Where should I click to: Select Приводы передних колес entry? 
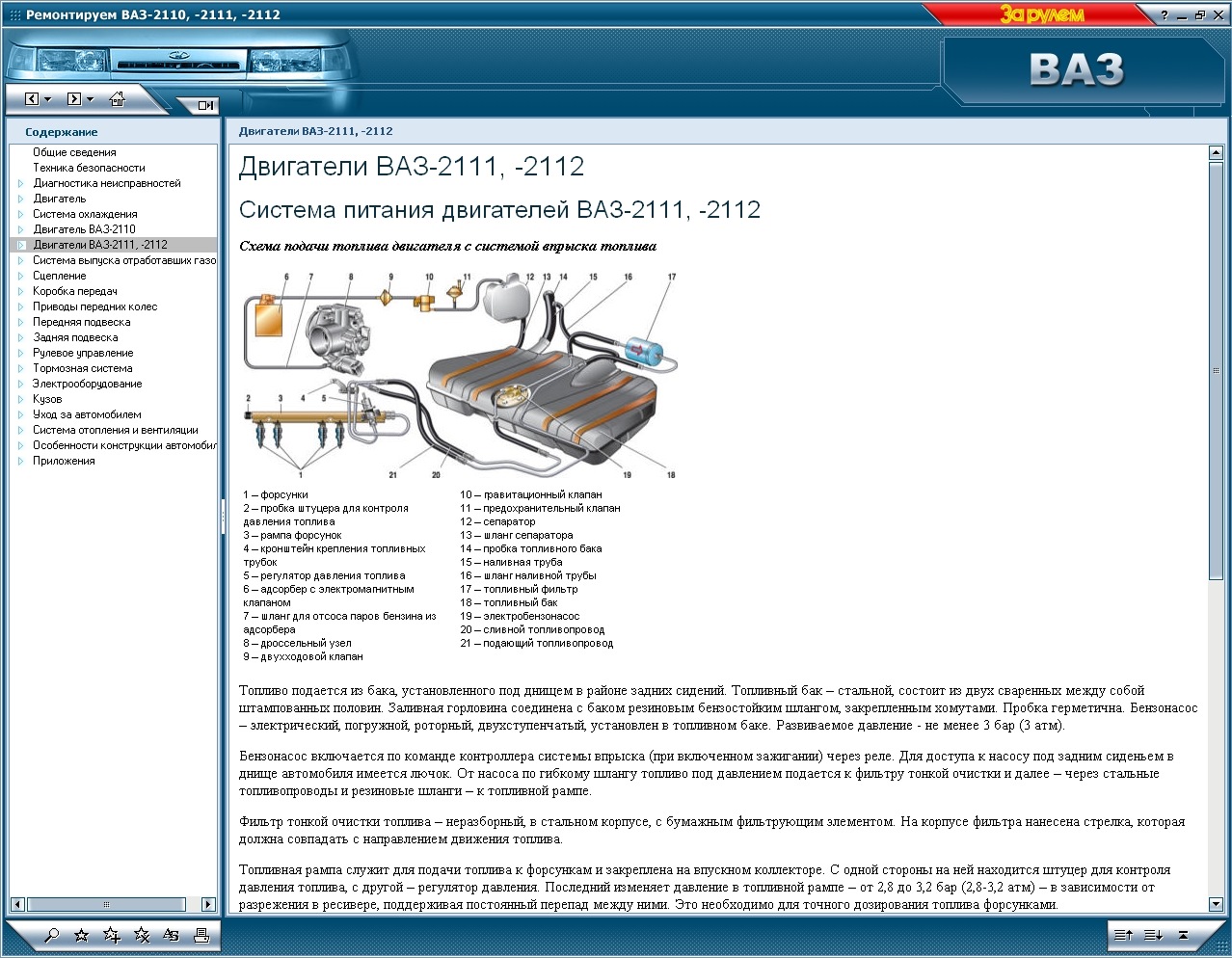tap(94, 306)
